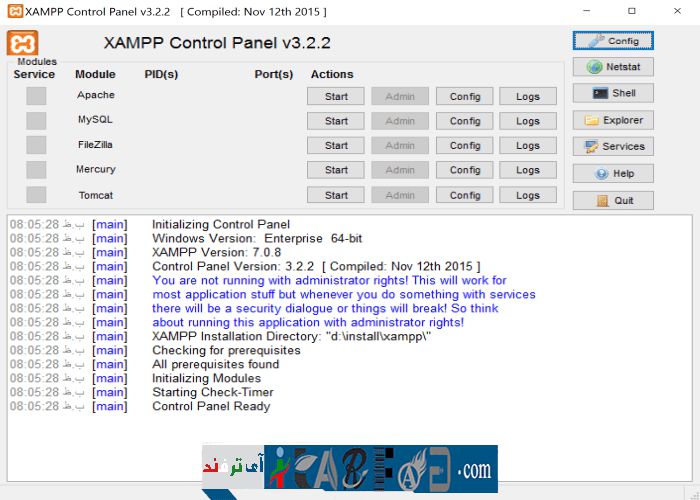The image size is (700, 500).
Task: Open the main Config settings button
Action: coord(613,41)
